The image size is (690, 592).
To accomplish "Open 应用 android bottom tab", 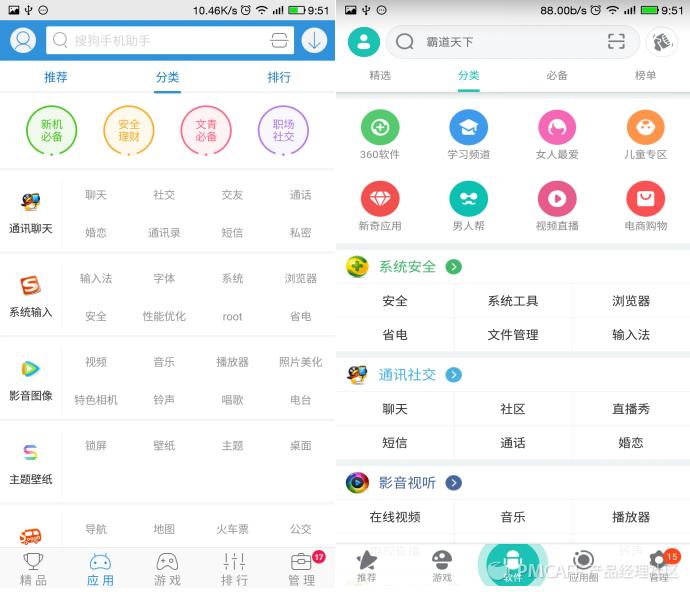I will (x=100, y=570).
